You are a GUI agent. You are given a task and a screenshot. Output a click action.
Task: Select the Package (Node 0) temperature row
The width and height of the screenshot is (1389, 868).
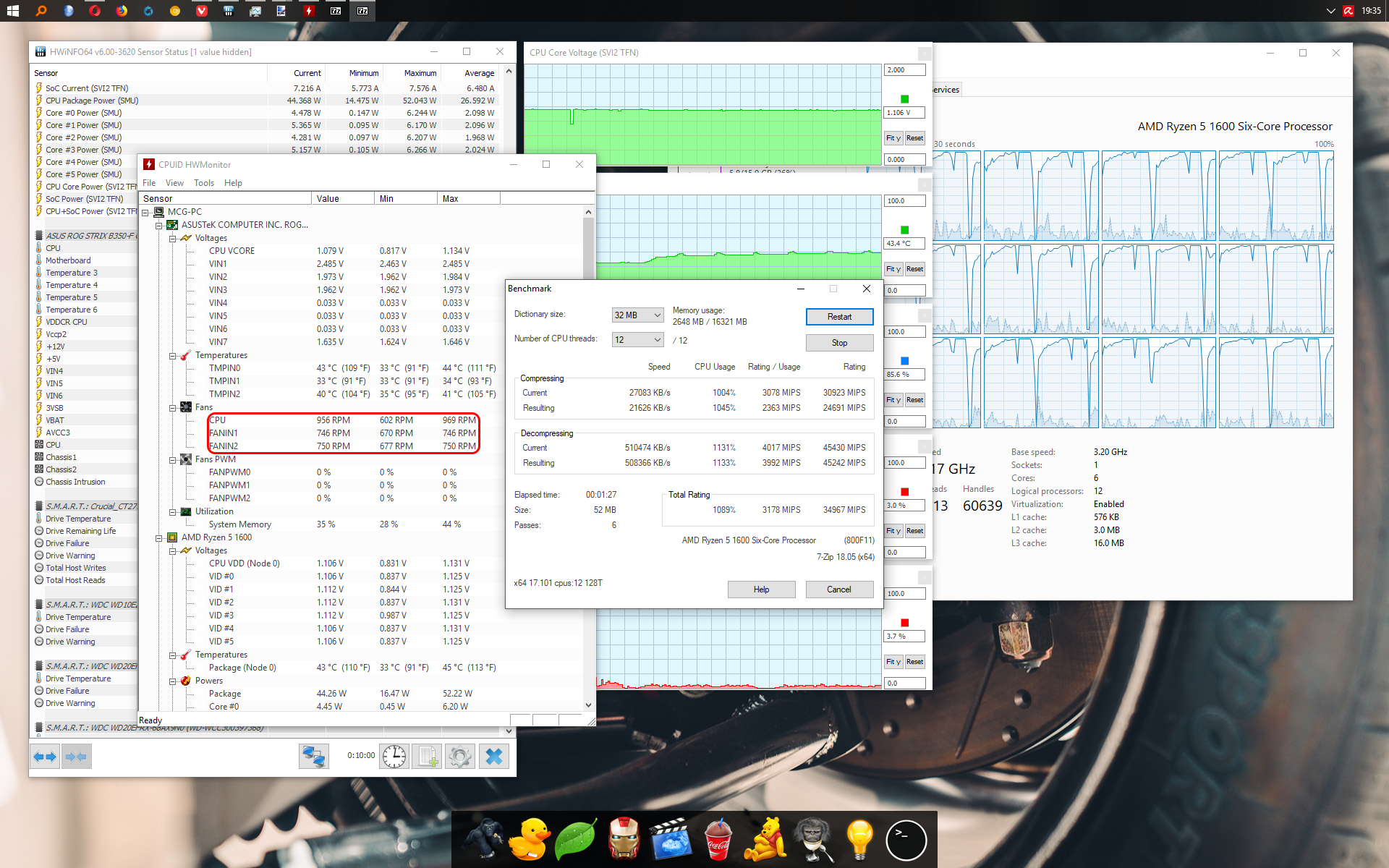[x=362, y=668]
